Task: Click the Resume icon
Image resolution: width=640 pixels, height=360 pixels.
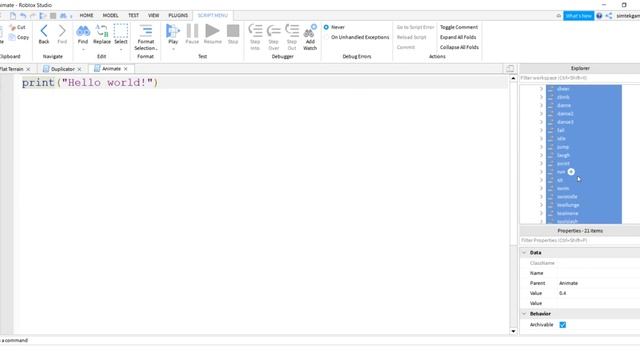Action: 212,31
